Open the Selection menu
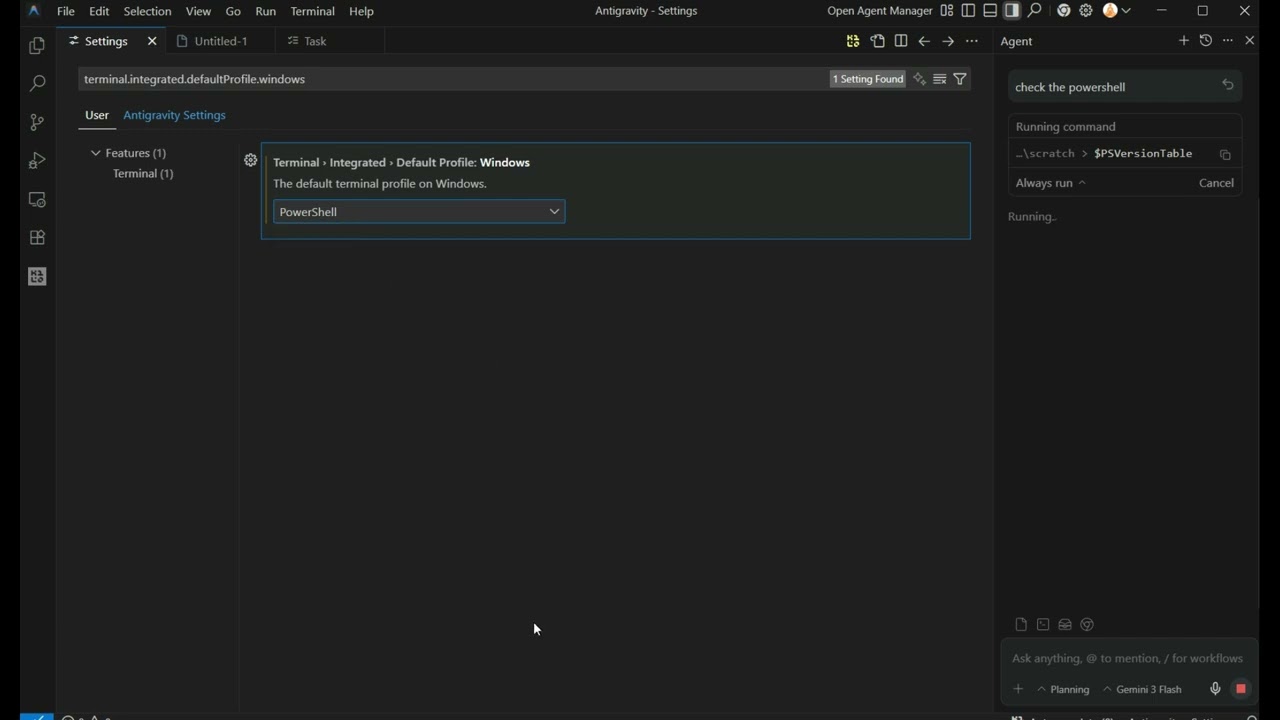The height and width of the screenshot is (720, 1280). 147,11
